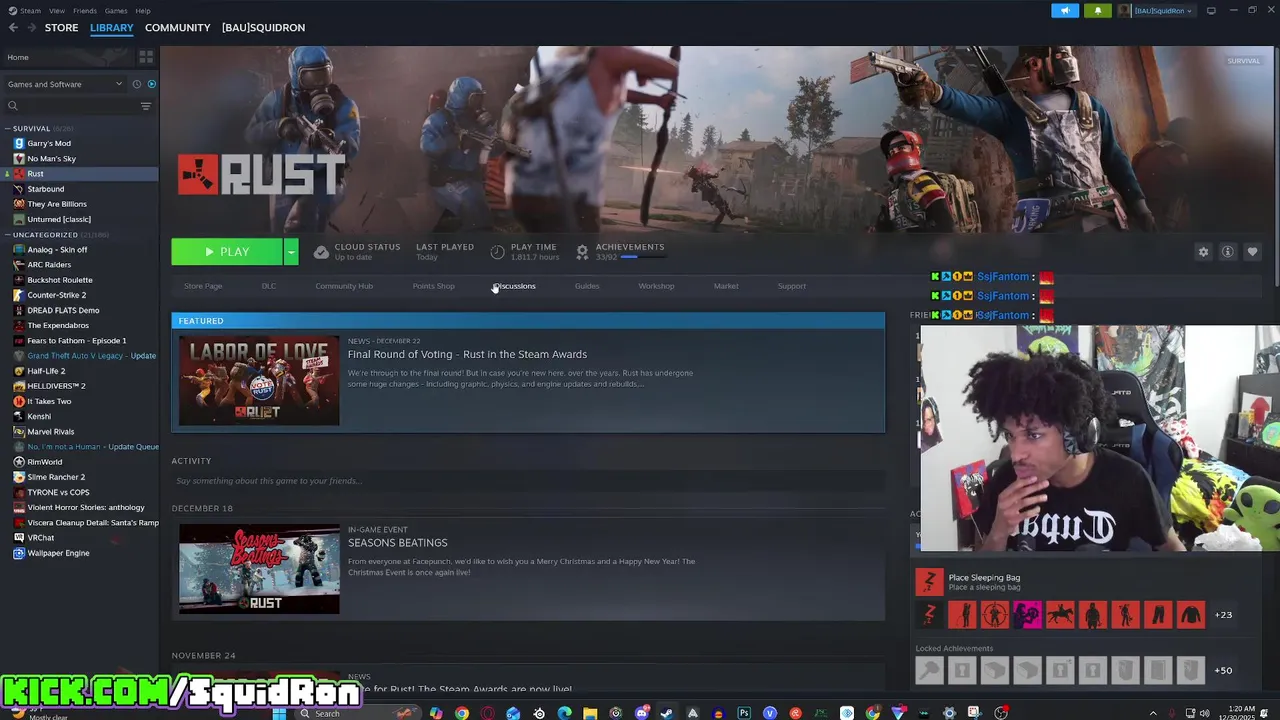Open Rust Points Shop link
Viewport: 1280px width, 720px height.
click(x=433, y=286)
